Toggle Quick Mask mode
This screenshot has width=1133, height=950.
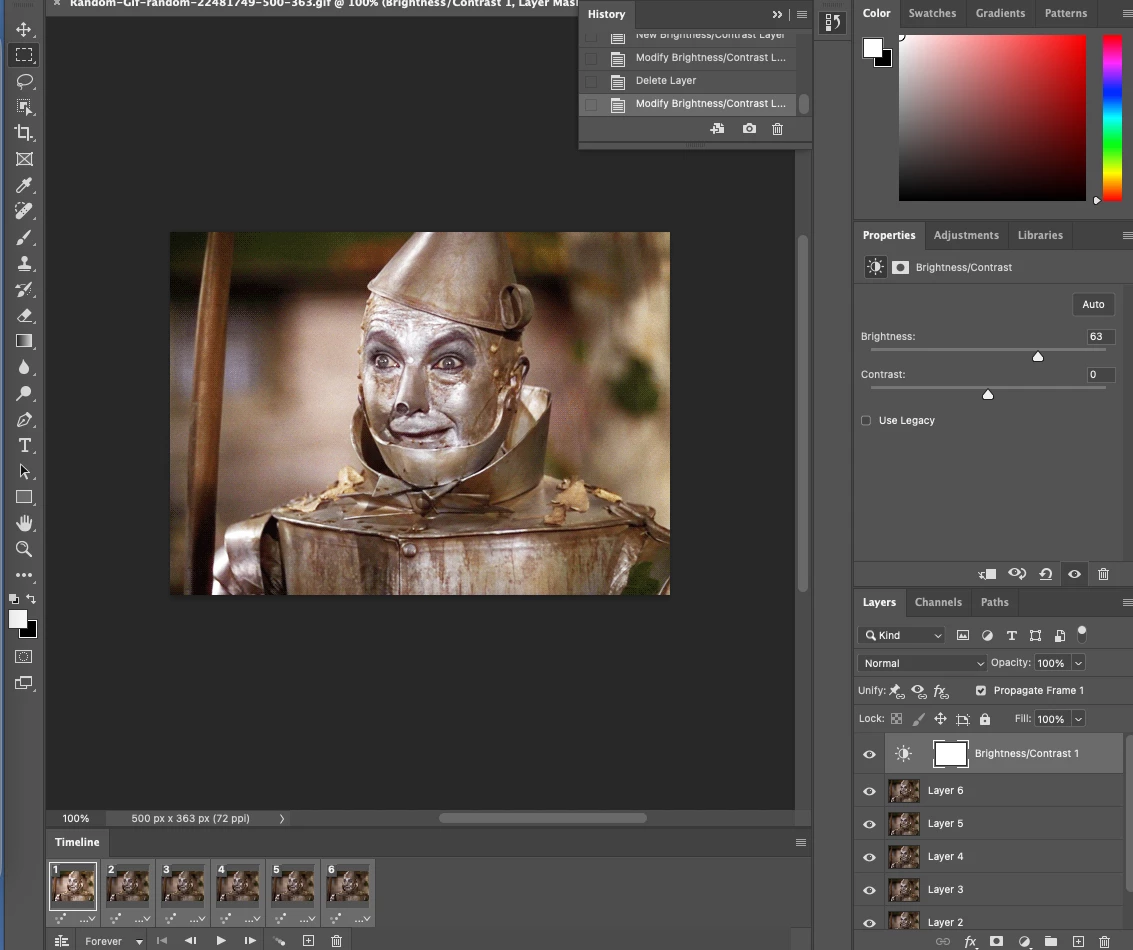tap(24, 657)
